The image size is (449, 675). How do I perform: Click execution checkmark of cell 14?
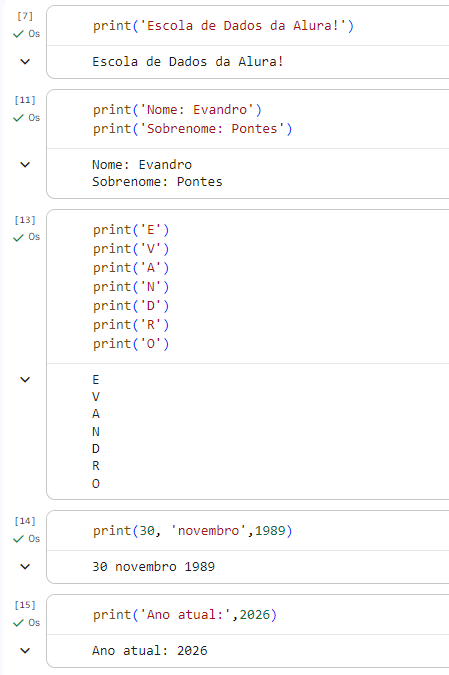point(18,539)
